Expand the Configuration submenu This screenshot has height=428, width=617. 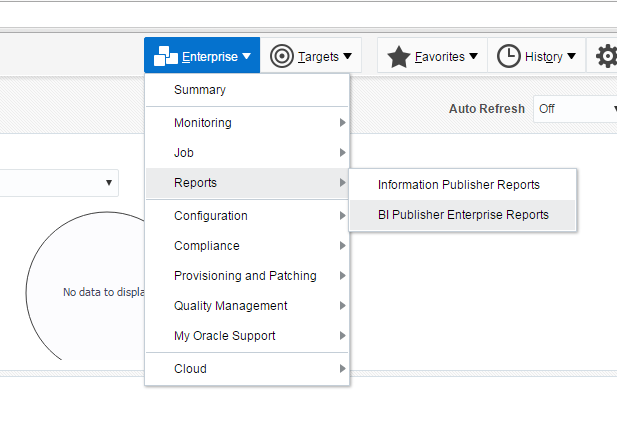tap(247, 216)
